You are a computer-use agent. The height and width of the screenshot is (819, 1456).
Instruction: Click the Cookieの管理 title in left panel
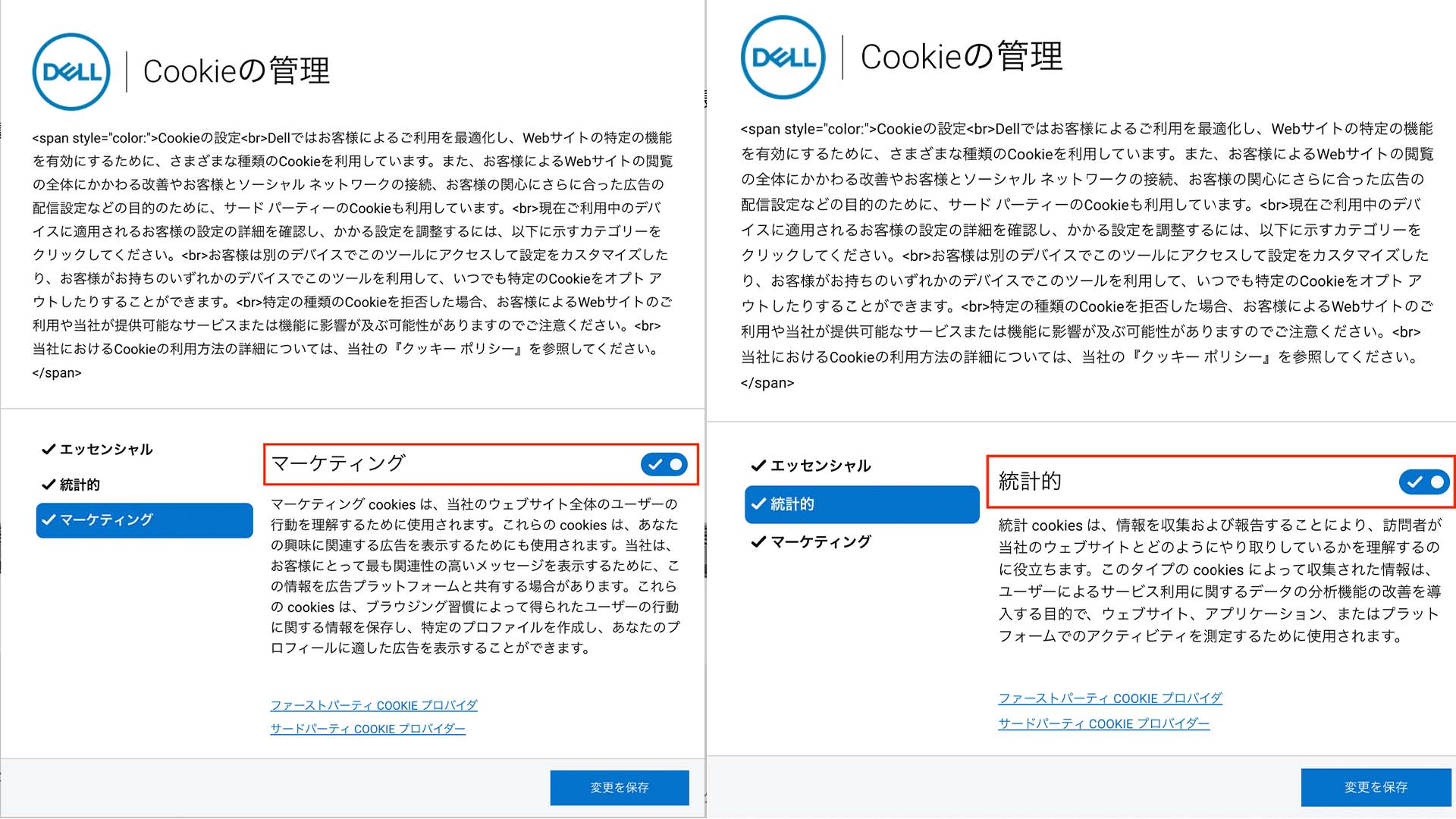pos(236,71)
